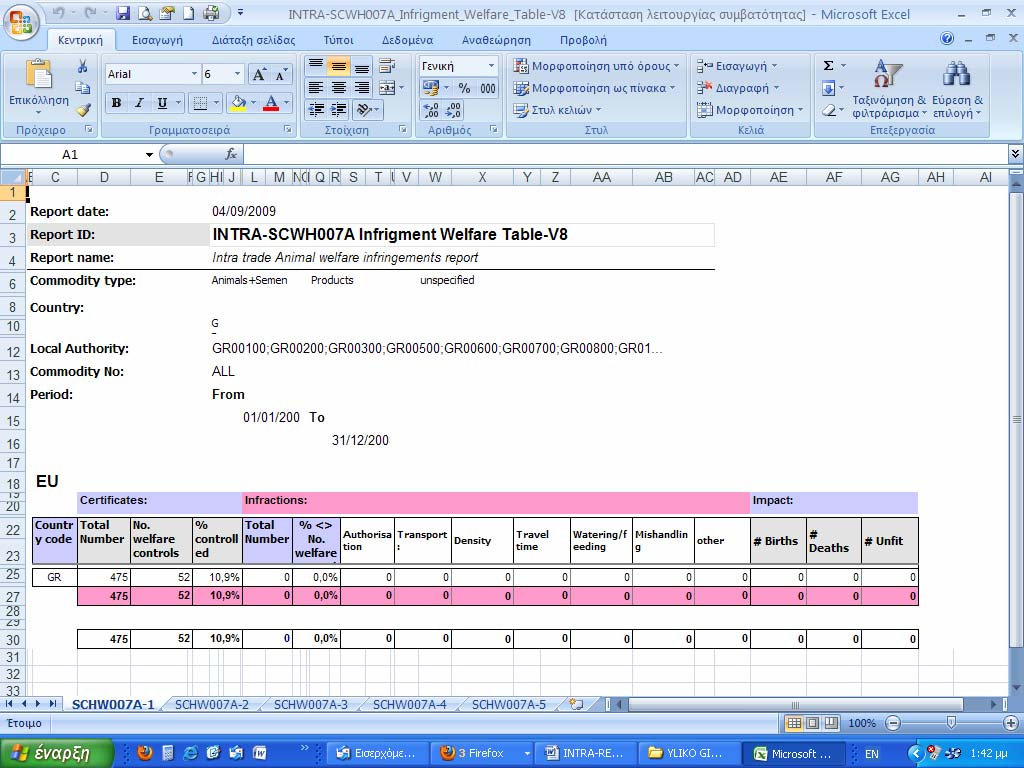
Task: Click the quick print printer icon
Action: 211,13
